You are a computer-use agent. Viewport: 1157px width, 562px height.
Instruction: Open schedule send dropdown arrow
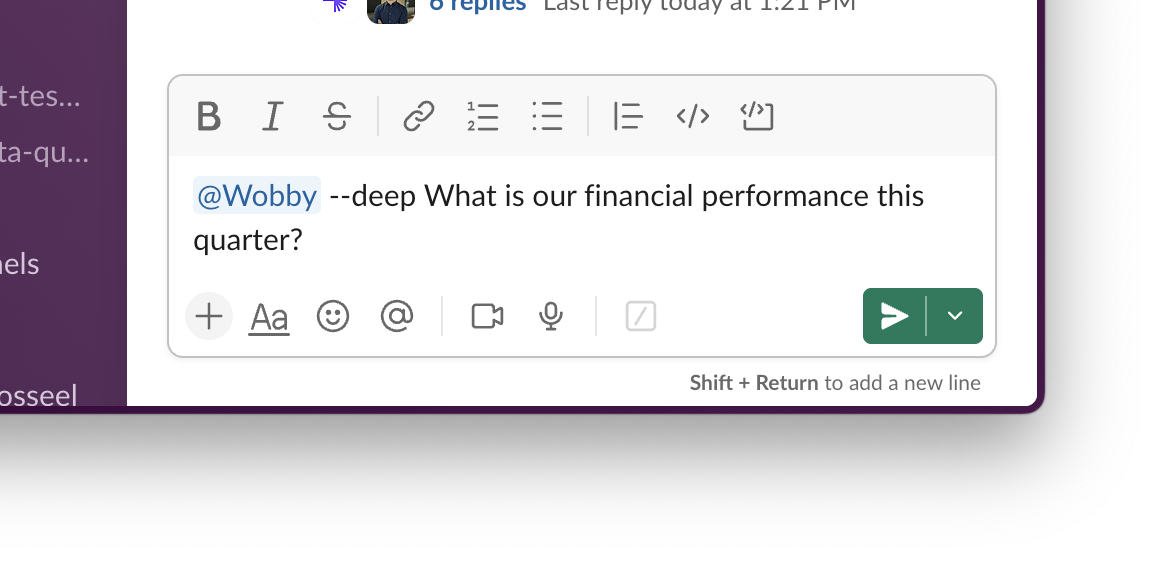coord(955,316)
